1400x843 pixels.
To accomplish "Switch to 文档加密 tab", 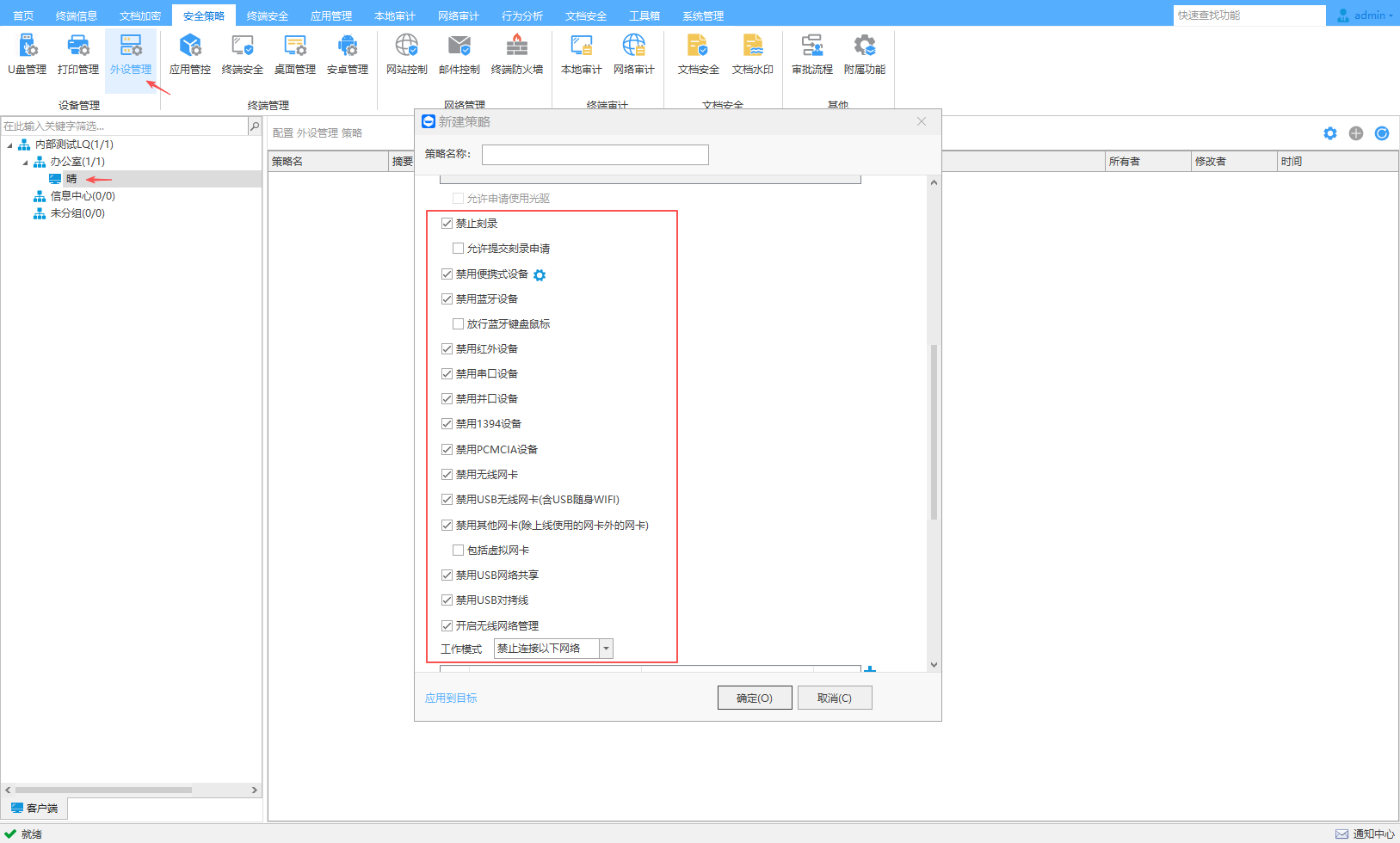I will [140, 15].
